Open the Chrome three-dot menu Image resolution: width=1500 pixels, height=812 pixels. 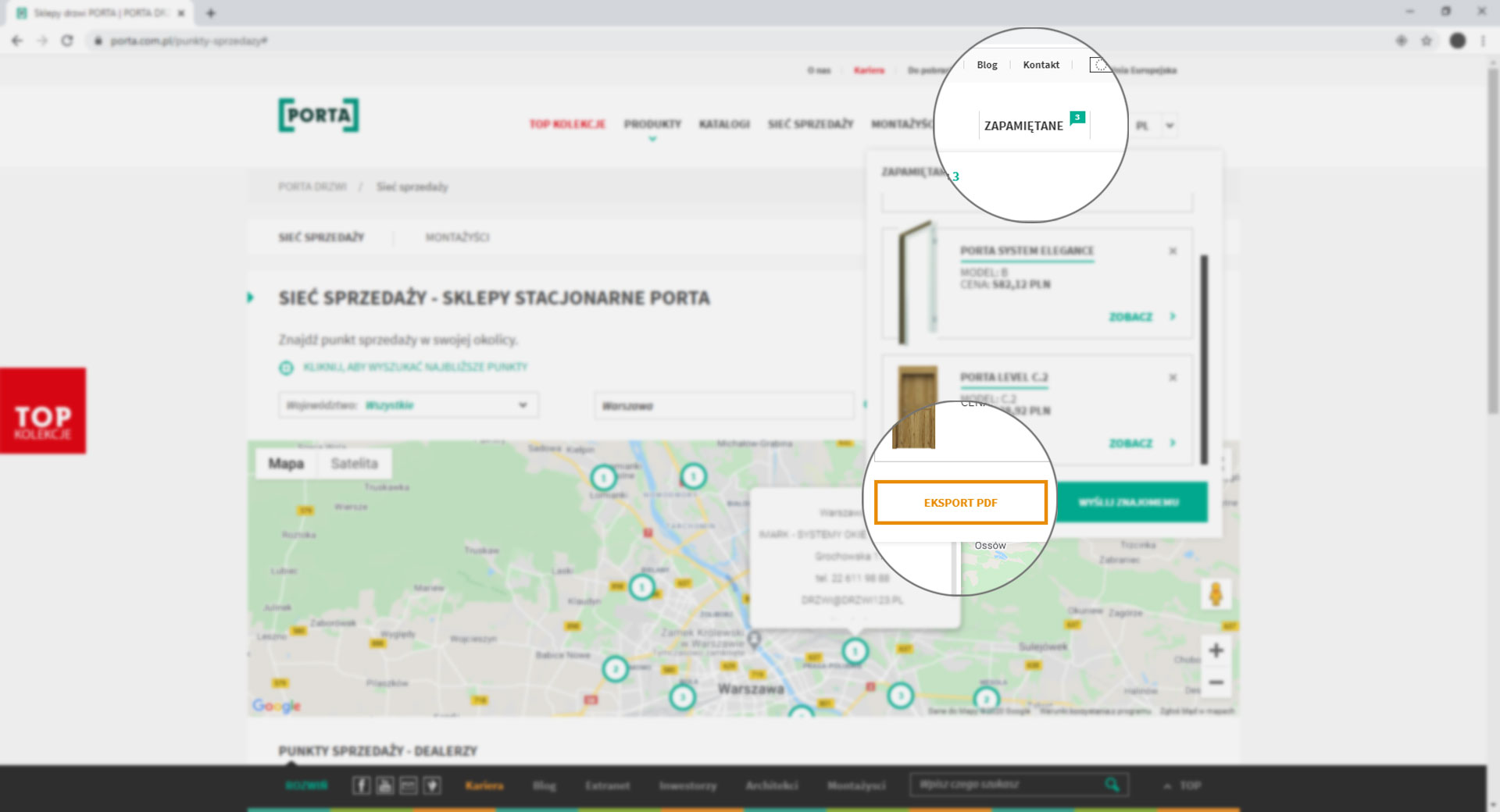tap(1483, 41)
